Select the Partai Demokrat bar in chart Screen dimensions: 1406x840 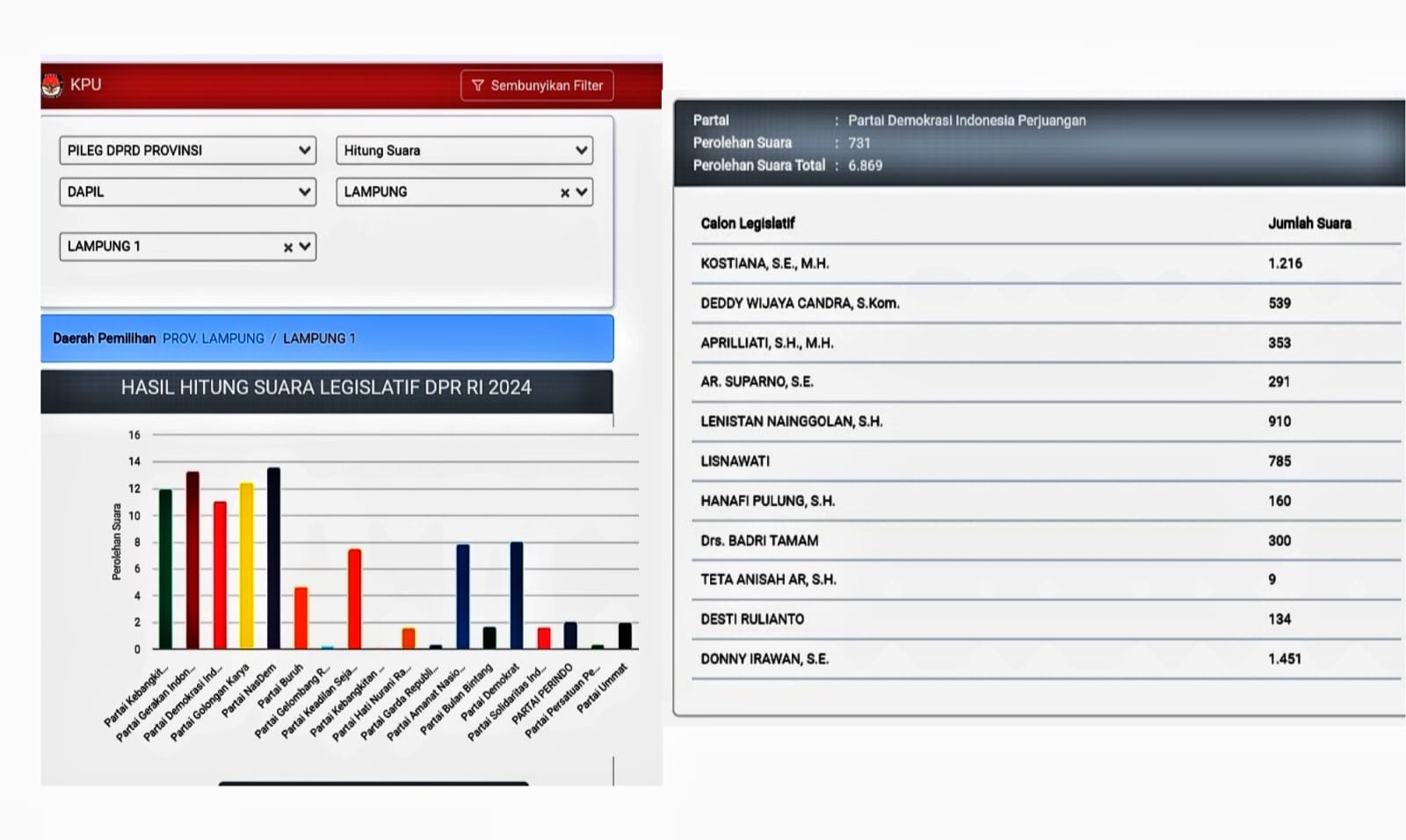[x=517, y=596]
